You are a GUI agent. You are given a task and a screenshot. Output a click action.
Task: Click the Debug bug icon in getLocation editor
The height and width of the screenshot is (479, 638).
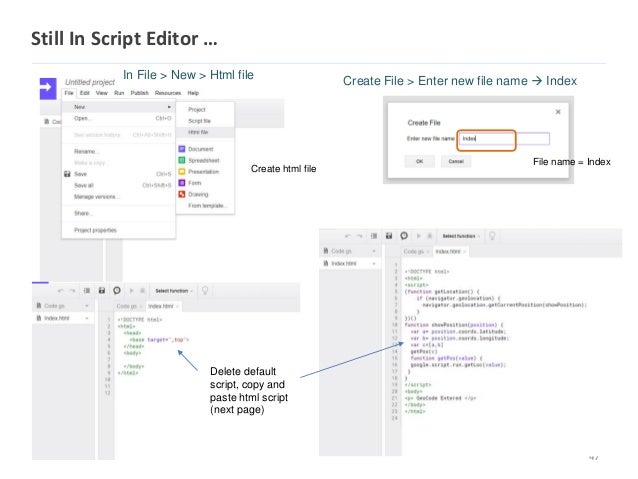(429, 236)
